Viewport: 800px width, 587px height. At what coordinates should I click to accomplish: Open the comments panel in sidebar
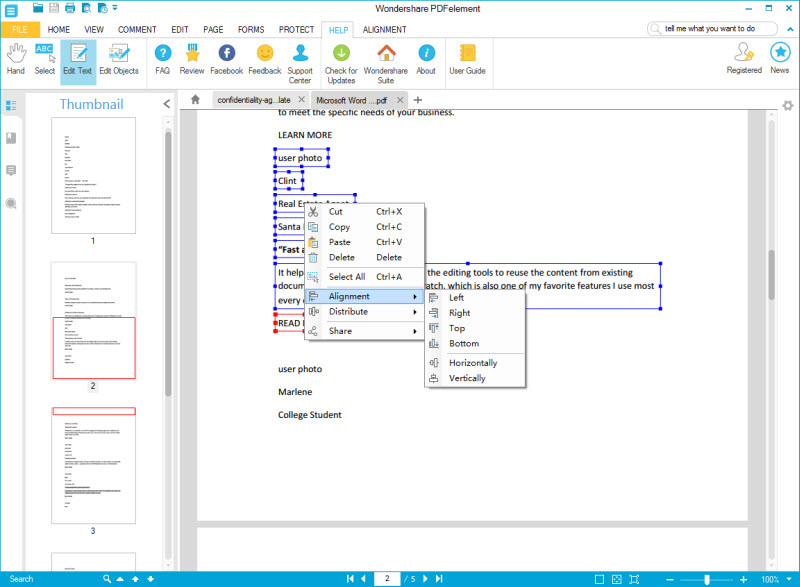point(11,170)
